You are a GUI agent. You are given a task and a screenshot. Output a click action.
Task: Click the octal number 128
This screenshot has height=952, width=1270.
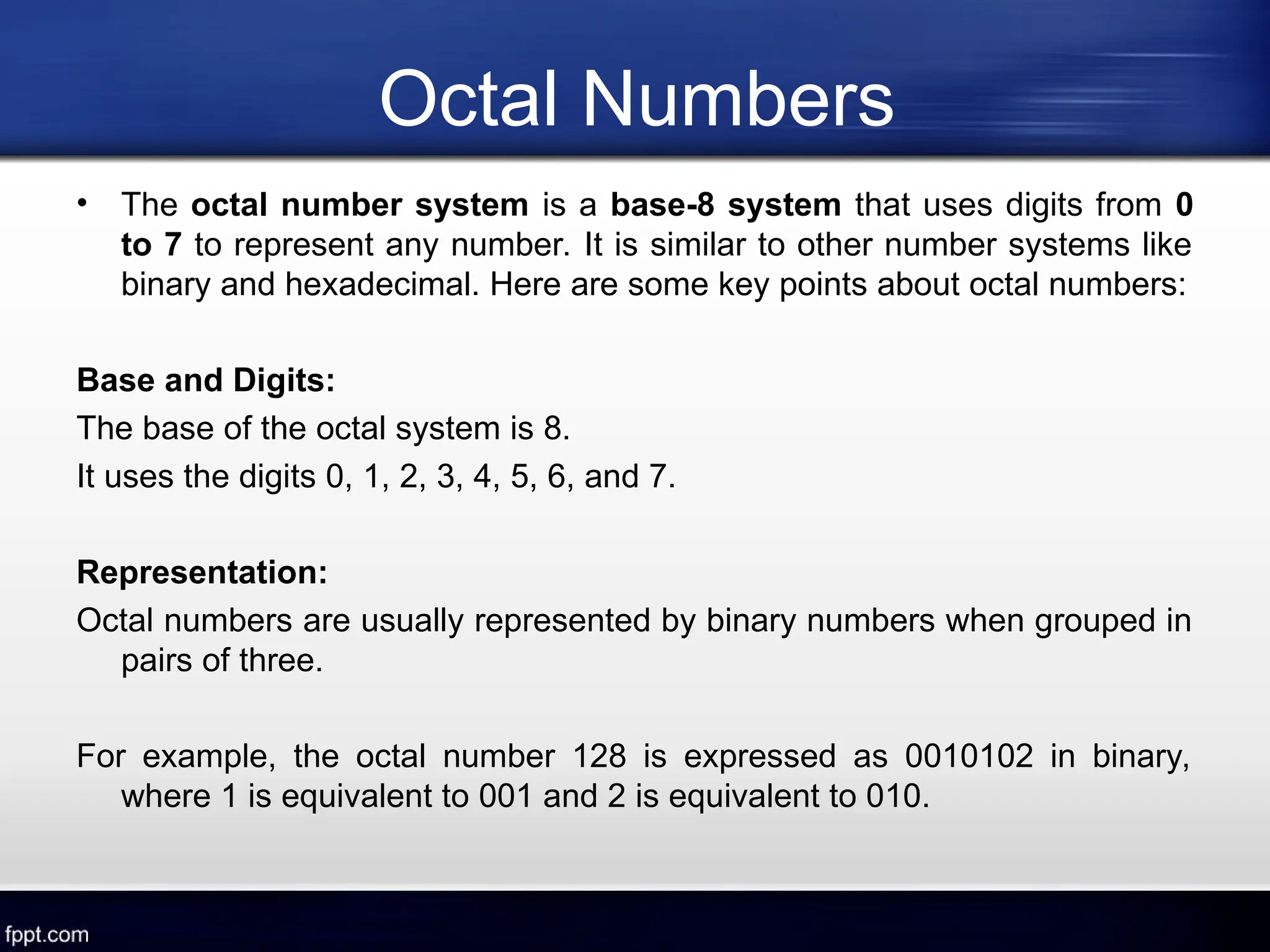click(x=599, y=757)
